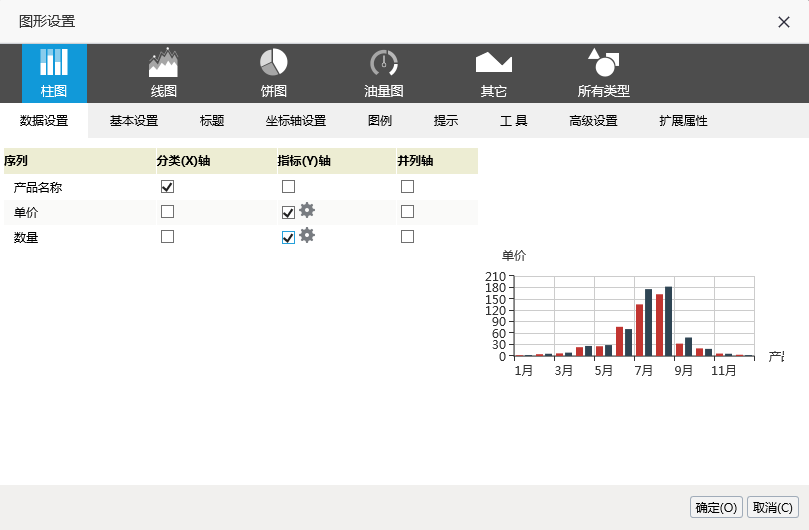The height and width of the screenshot is (530, 809).
Task: Click the 分类(X)轴 column header
Action: coord(216,161)
